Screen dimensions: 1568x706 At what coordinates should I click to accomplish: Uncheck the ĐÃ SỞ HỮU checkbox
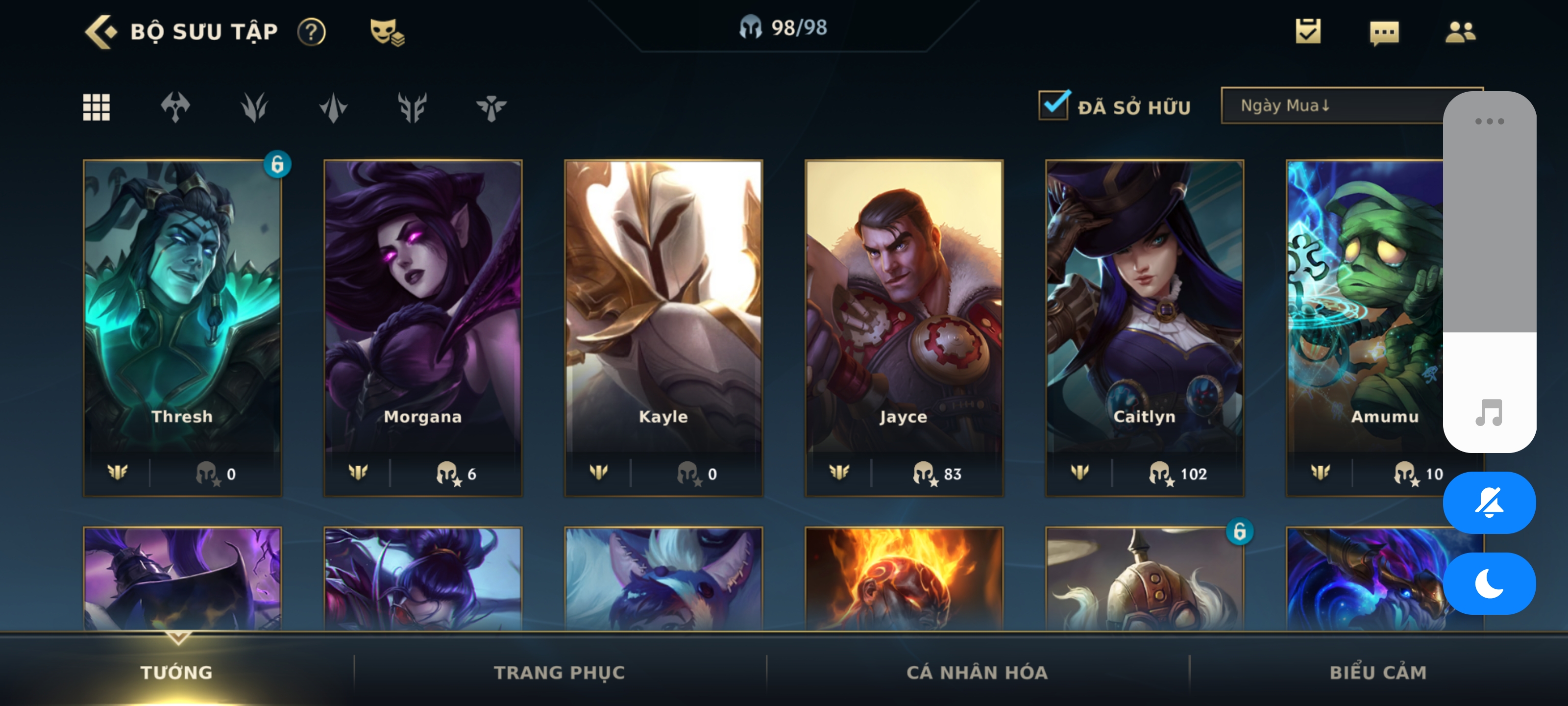(x=1053, y=105)
